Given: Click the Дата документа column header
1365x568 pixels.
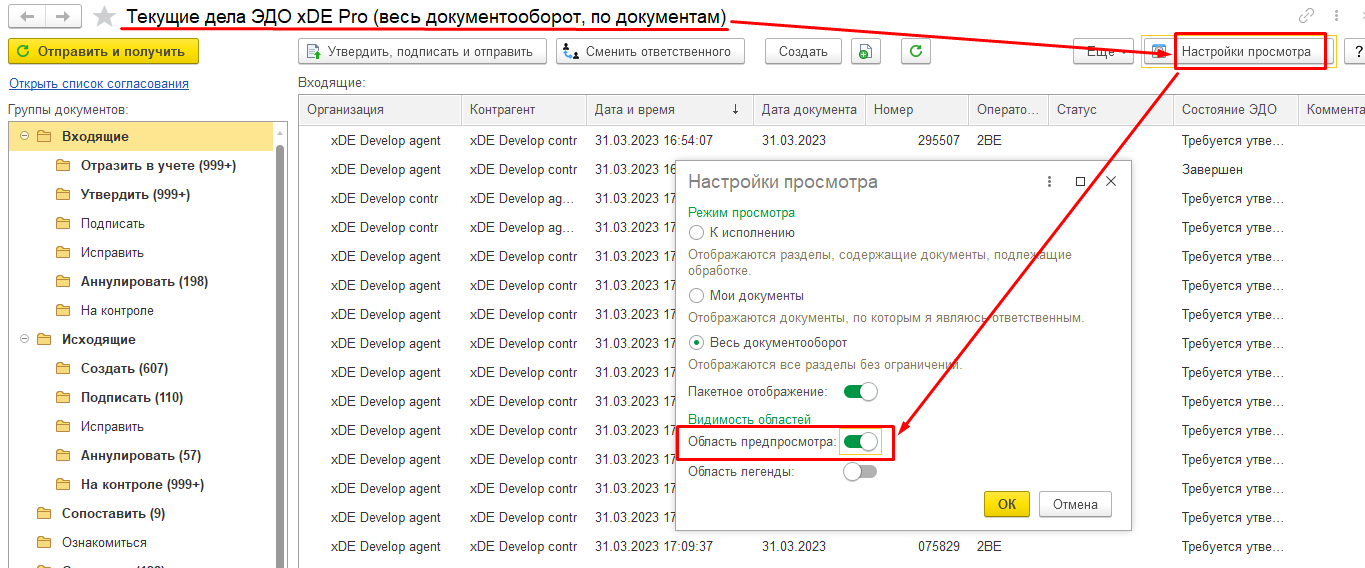Looking at the screenshot, I should 809,110.
